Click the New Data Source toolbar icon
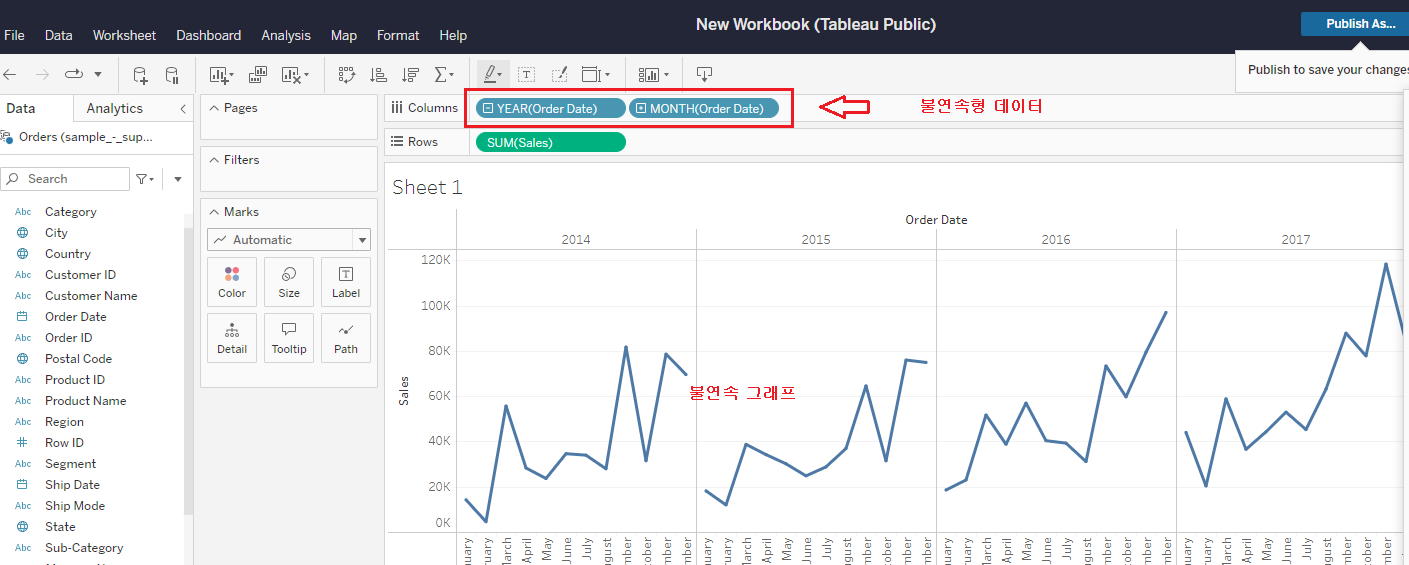 point(140,75)
